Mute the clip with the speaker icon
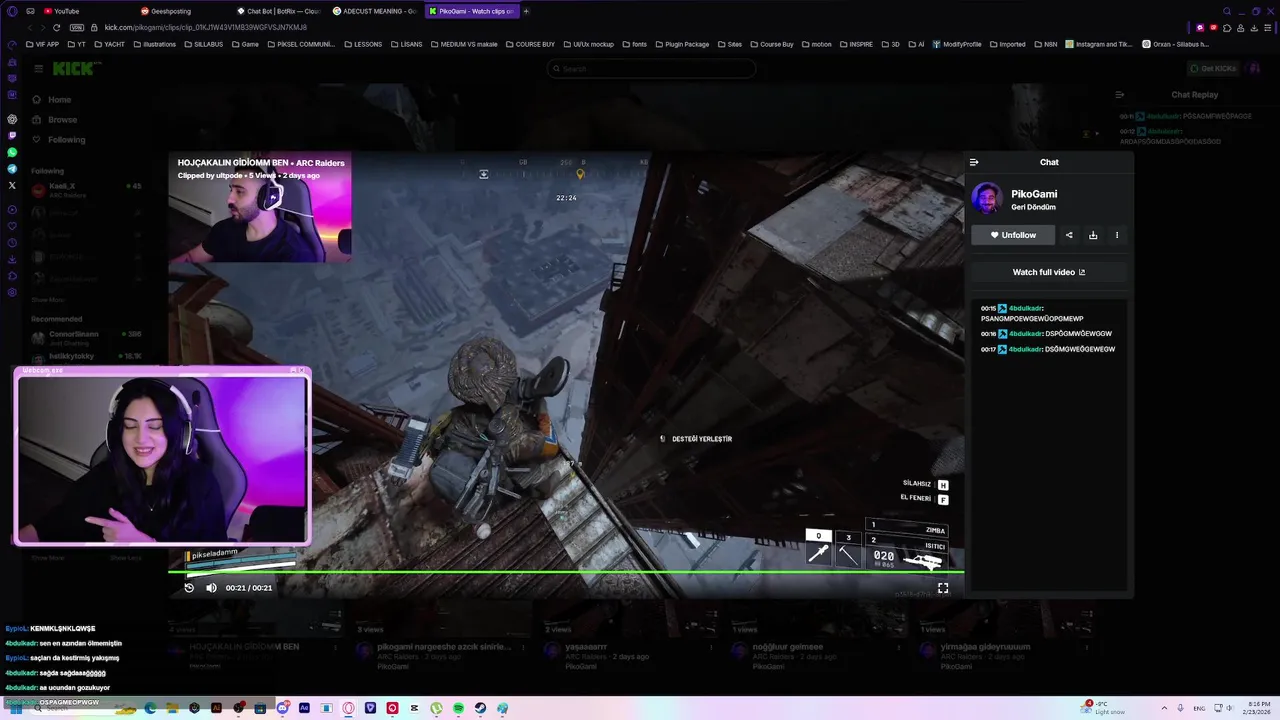The width and height of the screenshot is (1280, 720). click(211, 588)
